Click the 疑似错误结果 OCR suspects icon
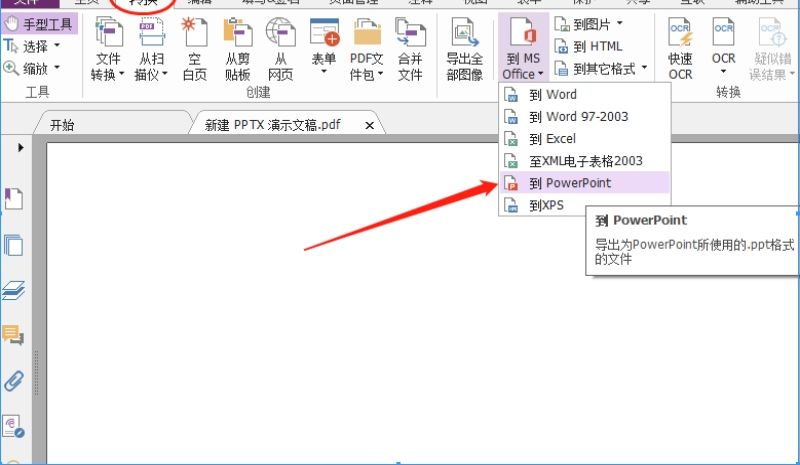 771,34
